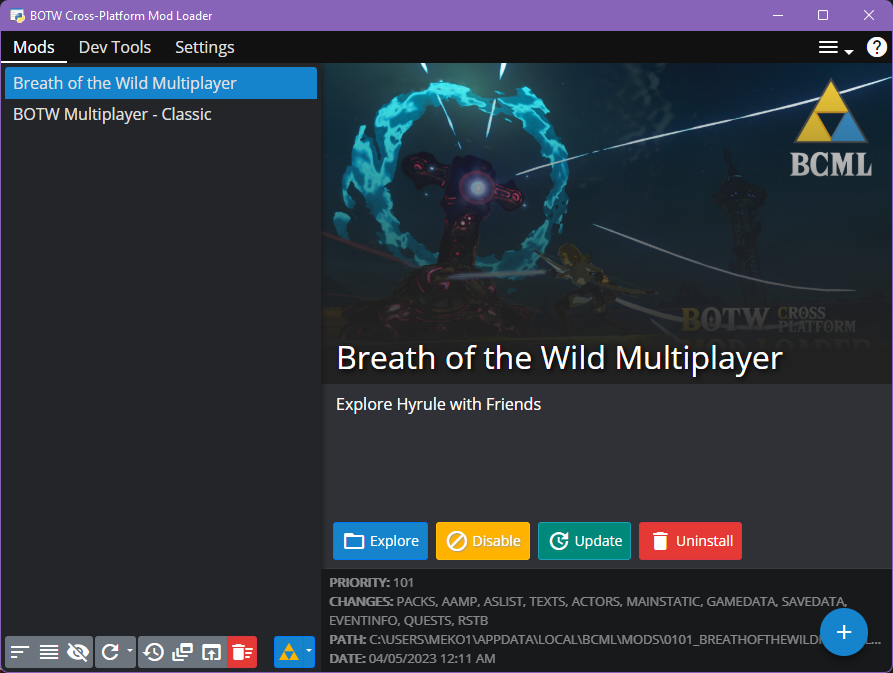The height and width of the screenshot is (673, 893).
Task: Click the yellow Disable button
Action: 483,541
